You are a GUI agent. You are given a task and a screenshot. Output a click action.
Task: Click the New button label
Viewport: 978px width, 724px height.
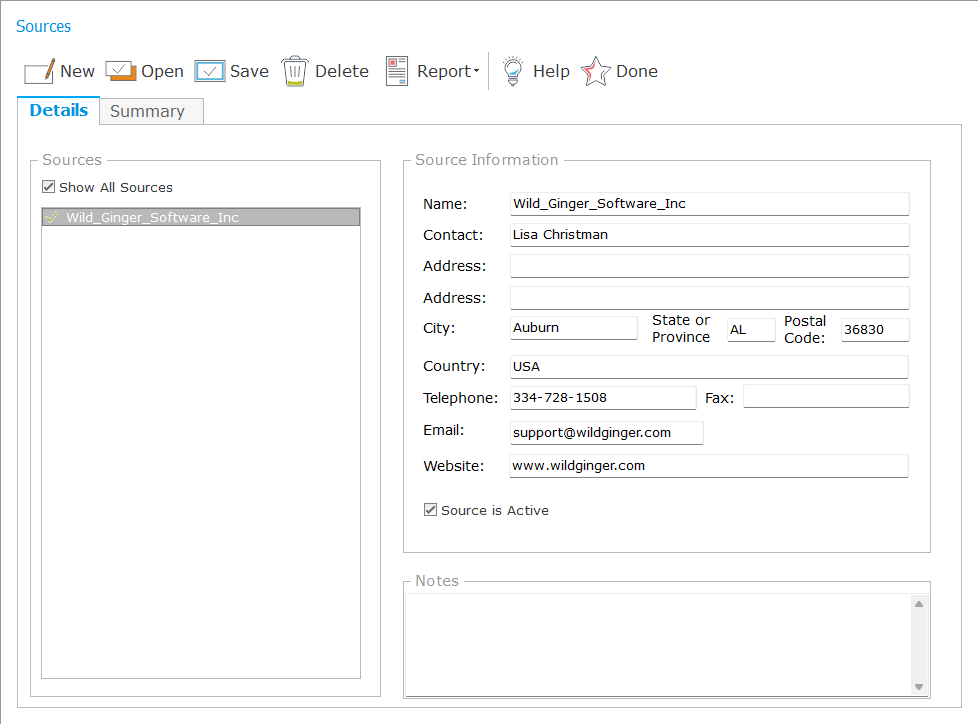[77, 71]
